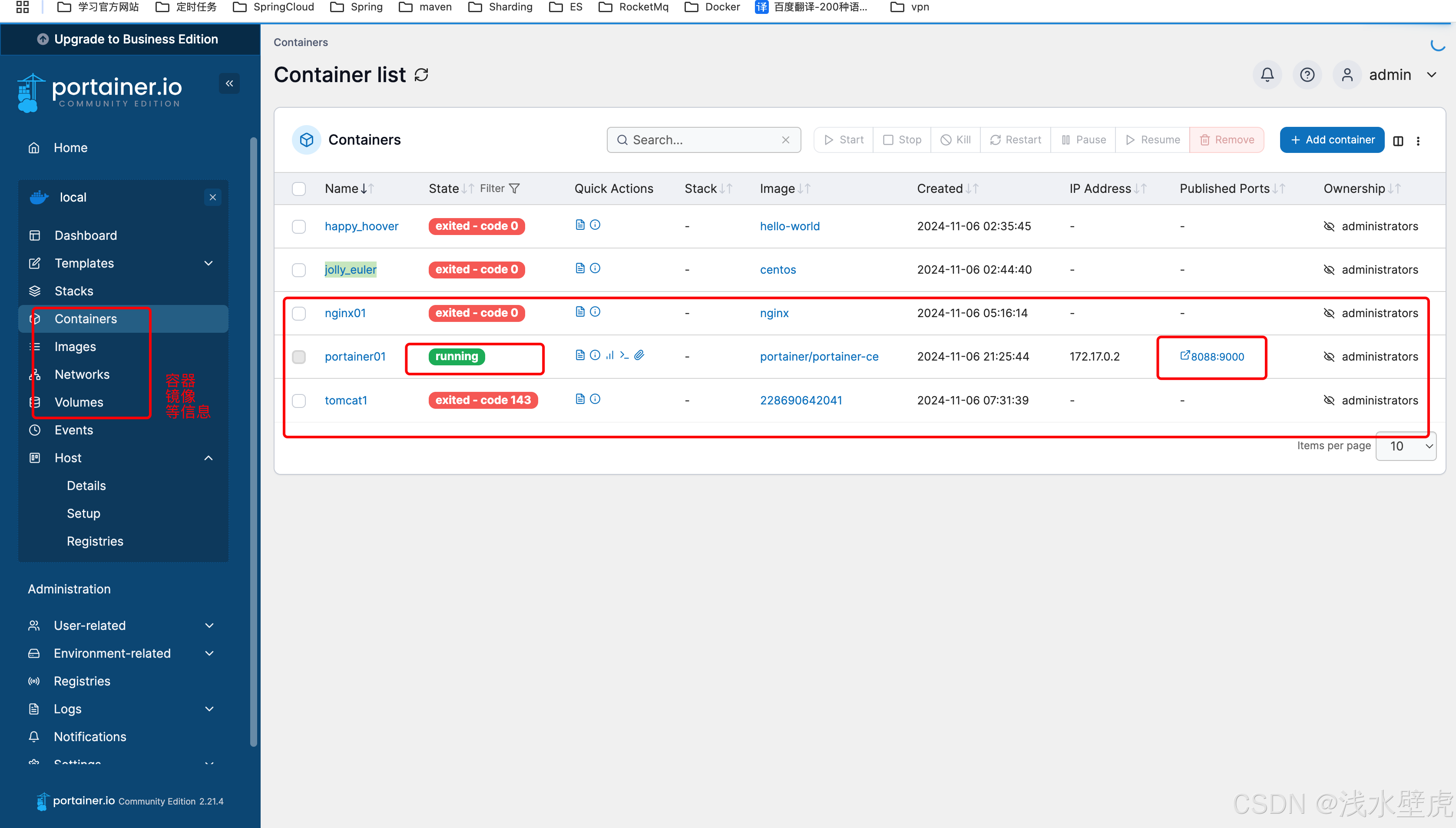Close the local environment with X

(213, 197)
